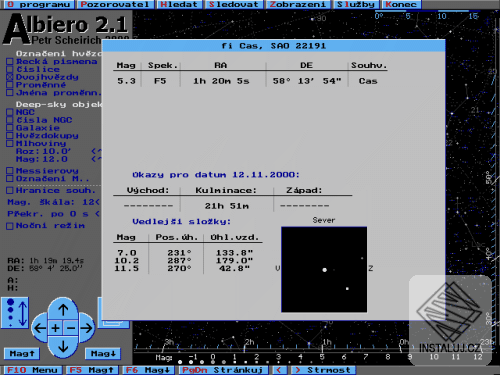
Task: Enable the NGC checkbox
Action: pyautogui.click(x=10, y=112)
